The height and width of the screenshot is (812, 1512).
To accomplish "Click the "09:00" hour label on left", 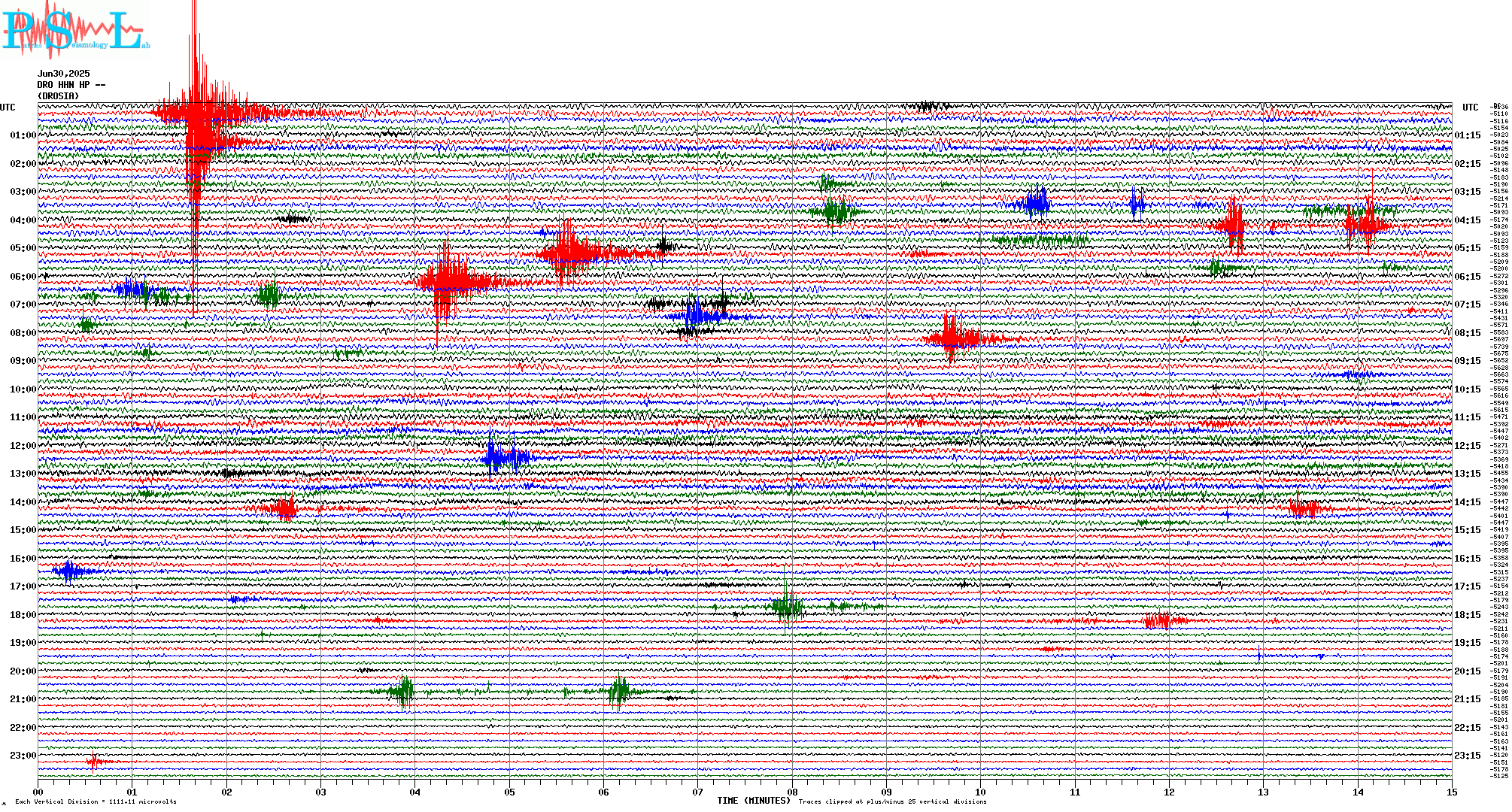I will (23, 361).
